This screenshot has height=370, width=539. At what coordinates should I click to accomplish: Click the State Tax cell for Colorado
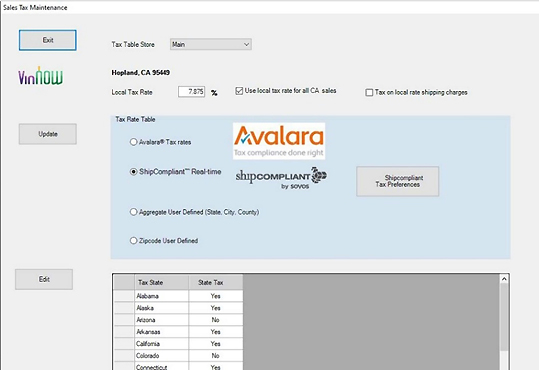(216, 356)
